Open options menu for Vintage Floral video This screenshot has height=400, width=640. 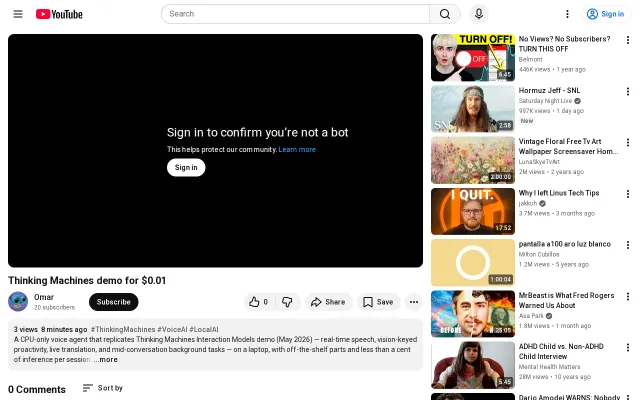click(x=628, y=142)
